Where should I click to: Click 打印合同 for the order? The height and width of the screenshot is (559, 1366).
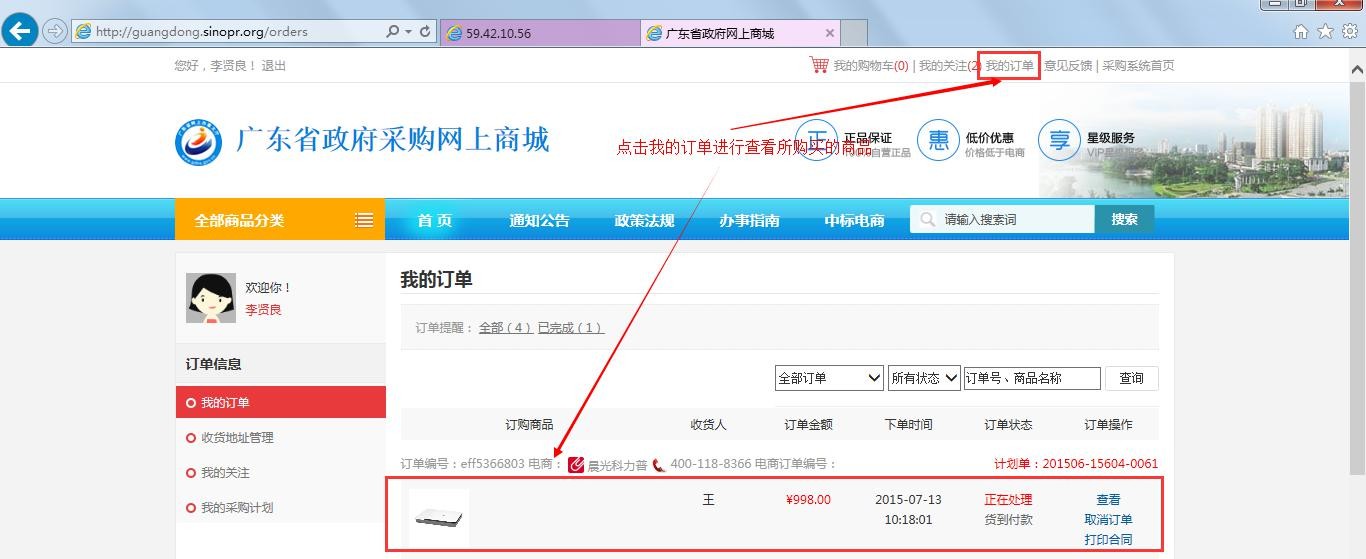[1108, 540]
